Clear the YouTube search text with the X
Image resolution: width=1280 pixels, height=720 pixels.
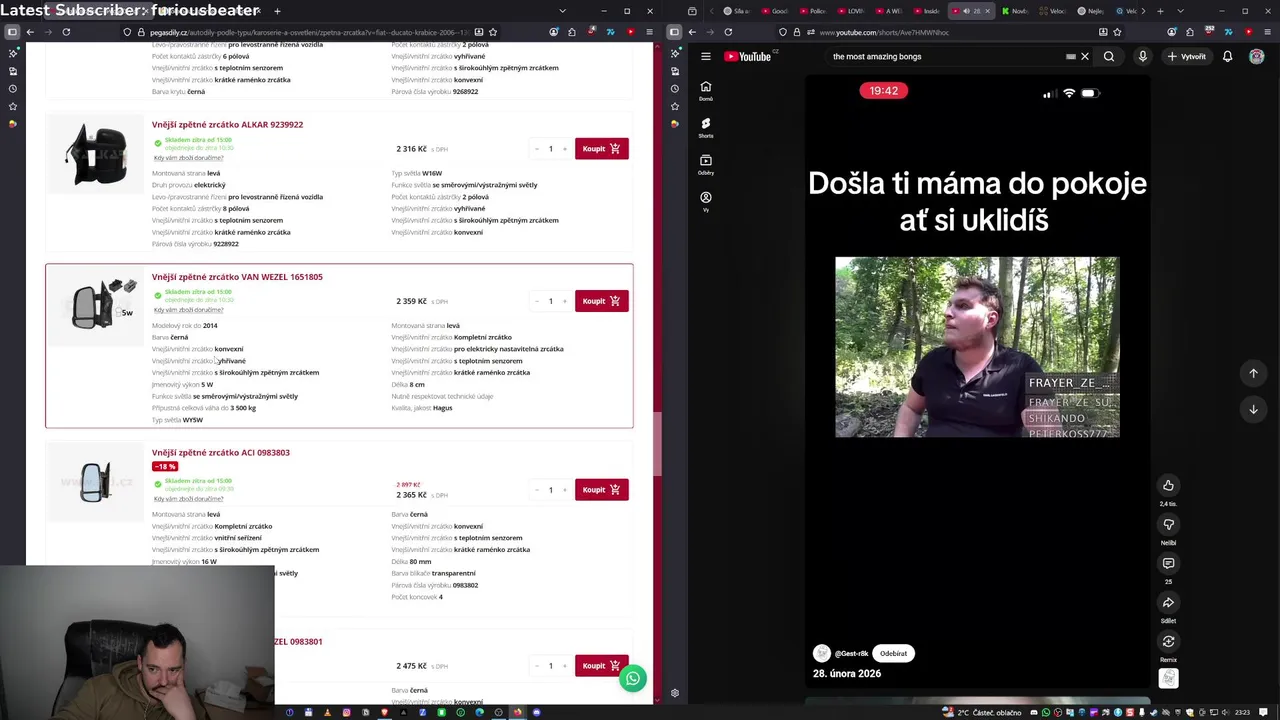pyautogui.click(x=1085, y=56)
